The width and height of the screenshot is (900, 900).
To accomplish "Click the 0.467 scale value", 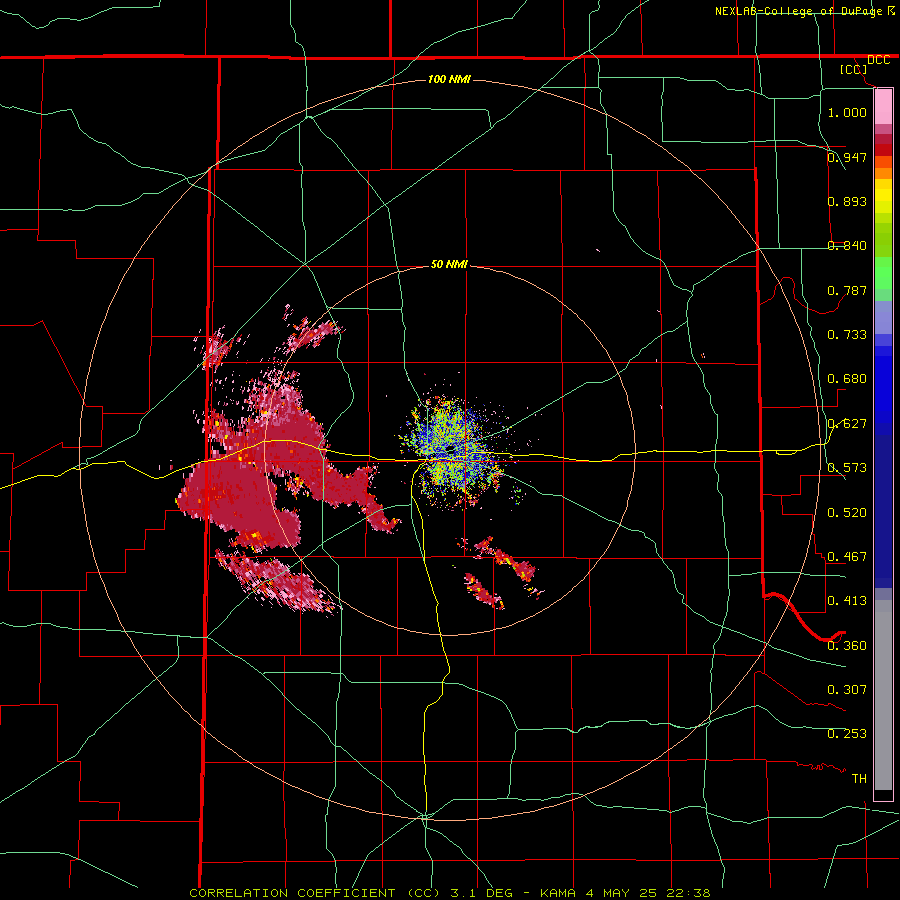I will (847, 556).
